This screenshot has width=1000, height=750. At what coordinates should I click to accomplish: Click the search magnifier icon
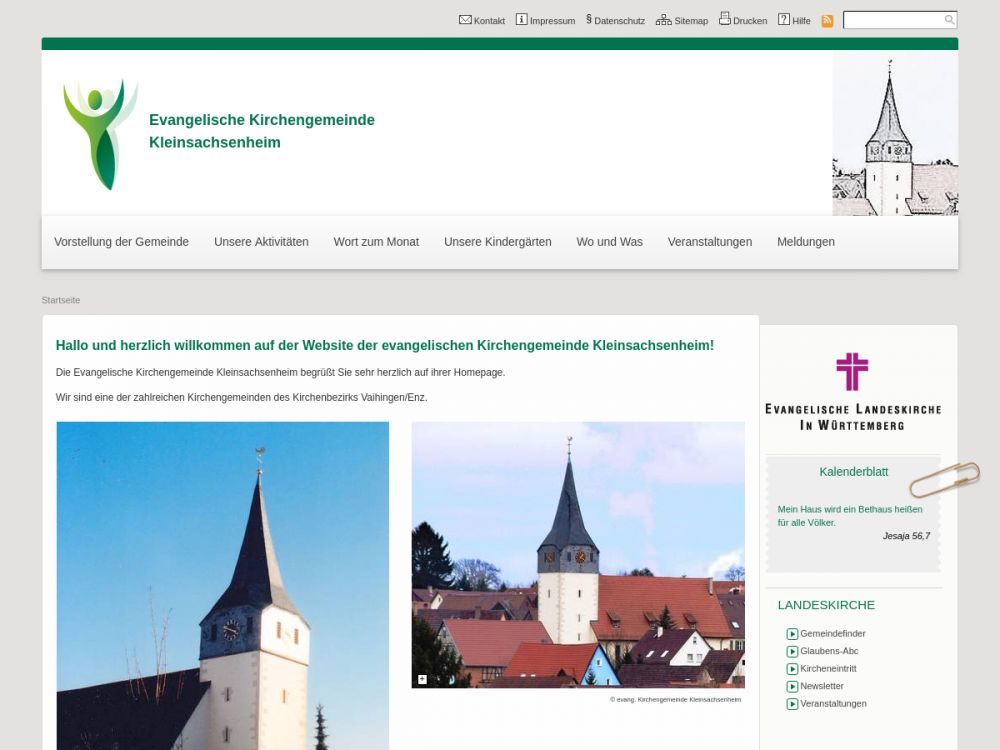(949, 20)
